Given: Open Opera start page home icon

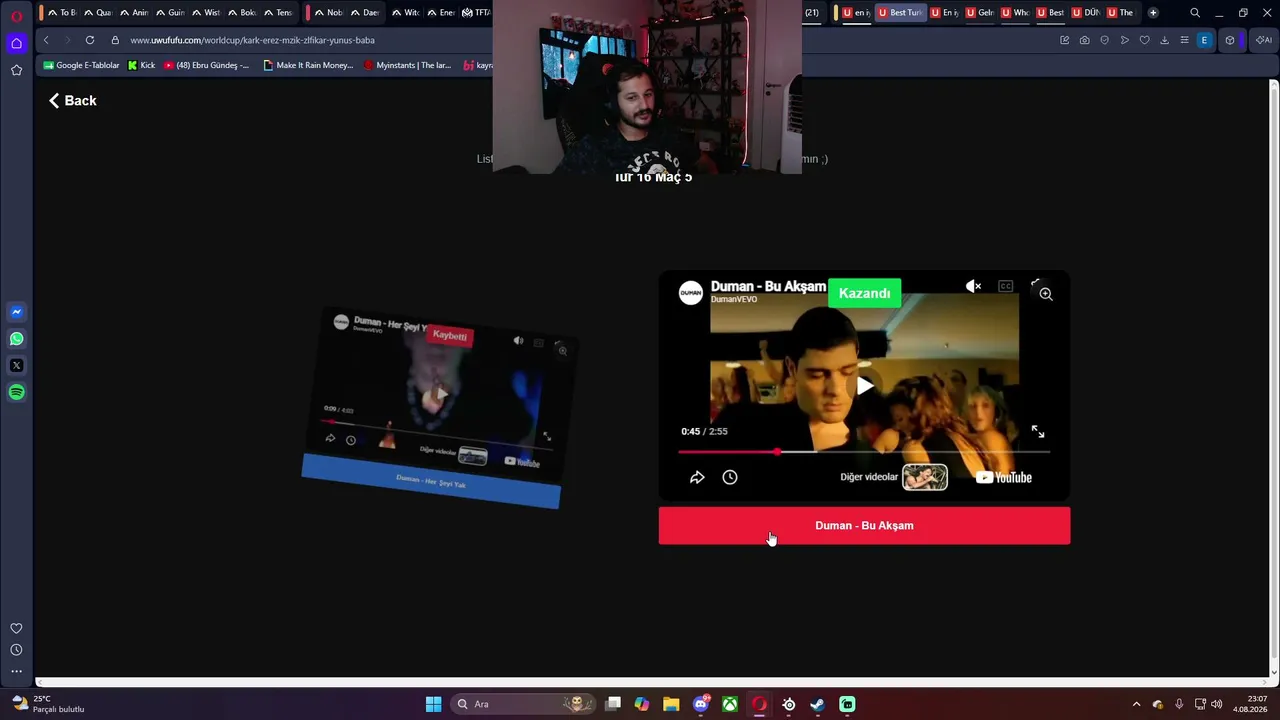Looking at the screenshot, I should (16, 43).
